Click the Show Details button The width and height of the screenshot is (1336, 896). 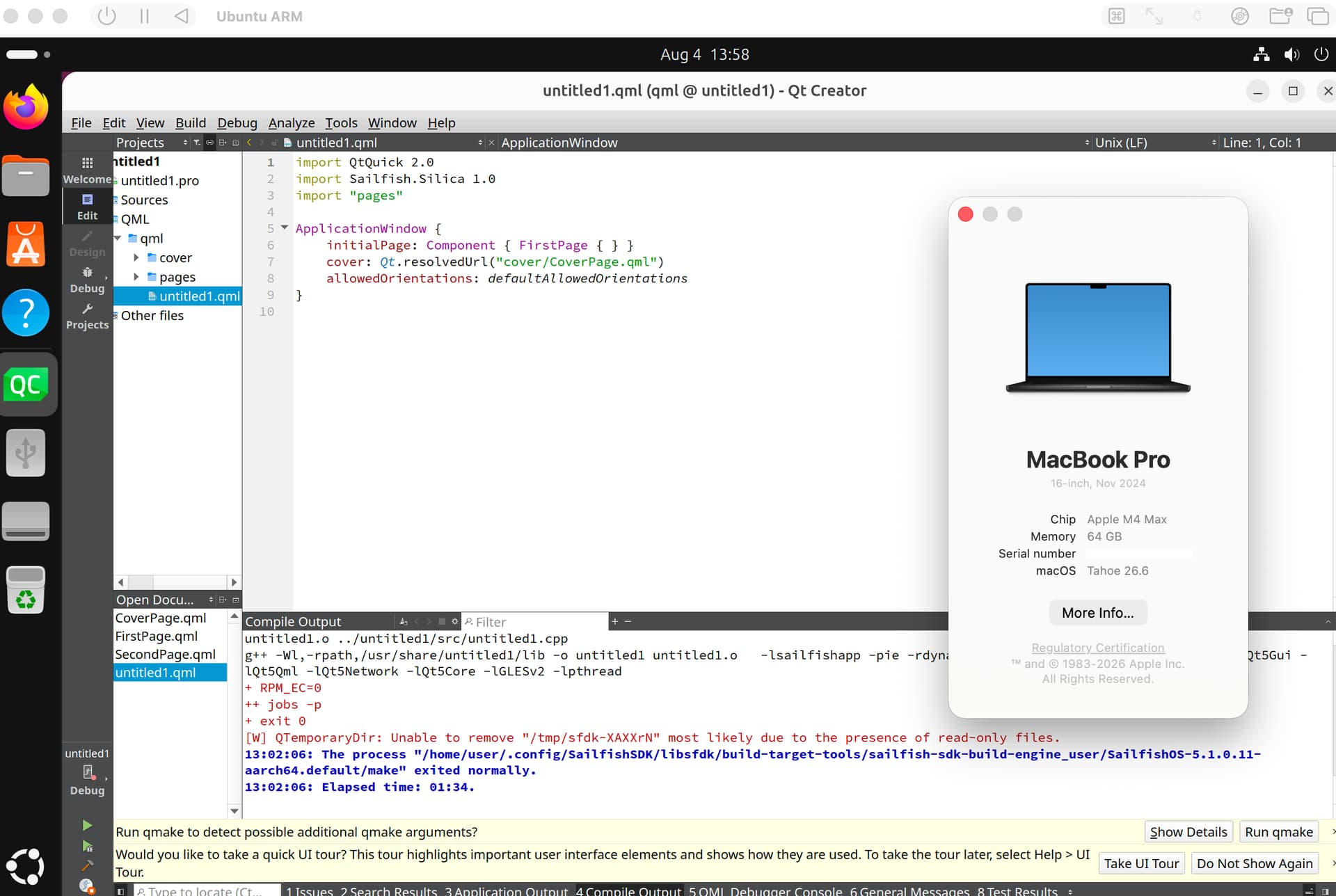pyautogui.click(x=1188, y=832)
